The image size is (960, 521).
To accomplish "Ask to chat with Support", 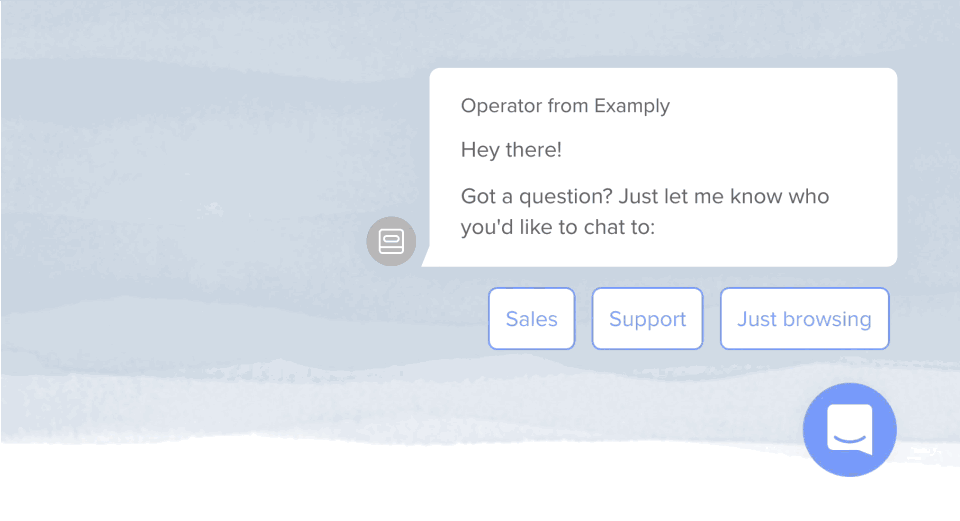I will coord(647,318).
